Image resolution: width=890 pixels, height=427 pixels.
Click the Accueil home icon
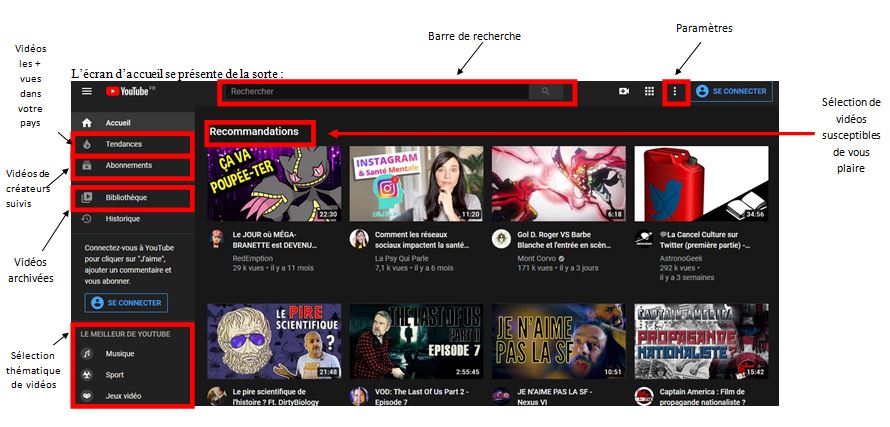click(x=87, y=123)
